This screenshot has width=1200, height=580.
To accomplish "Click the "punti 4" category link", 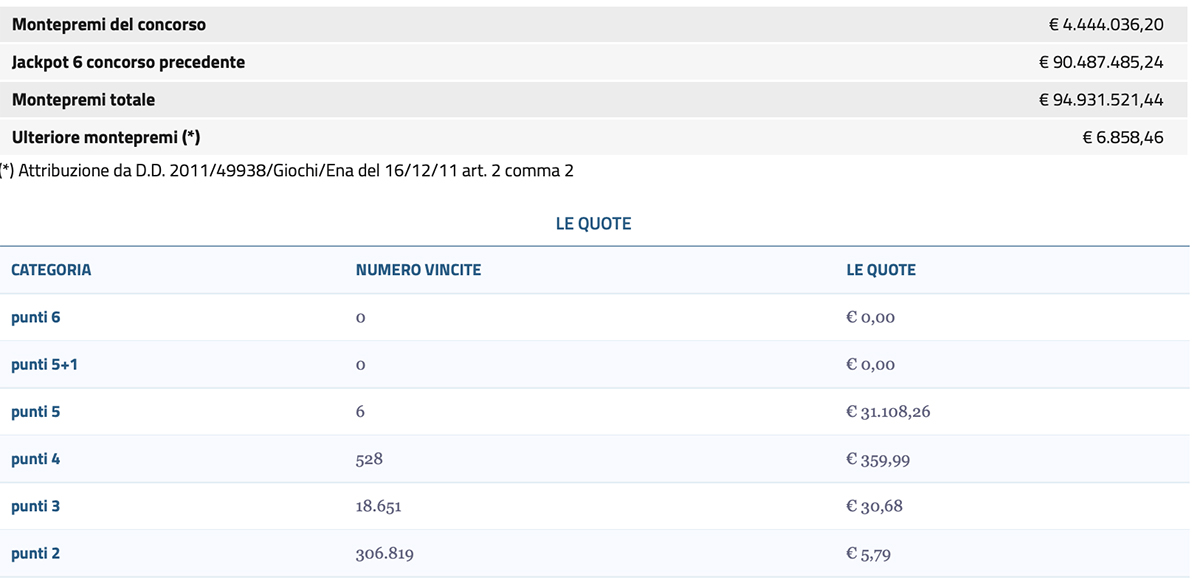I will tap(36, 459).
